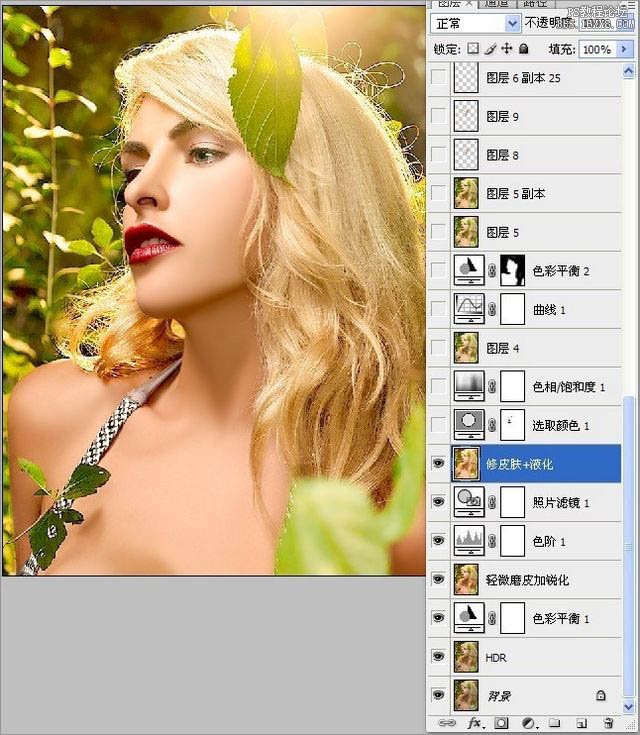Open the layer style fx menu
This screenshot has height=735, width=640.
point(475,723)
